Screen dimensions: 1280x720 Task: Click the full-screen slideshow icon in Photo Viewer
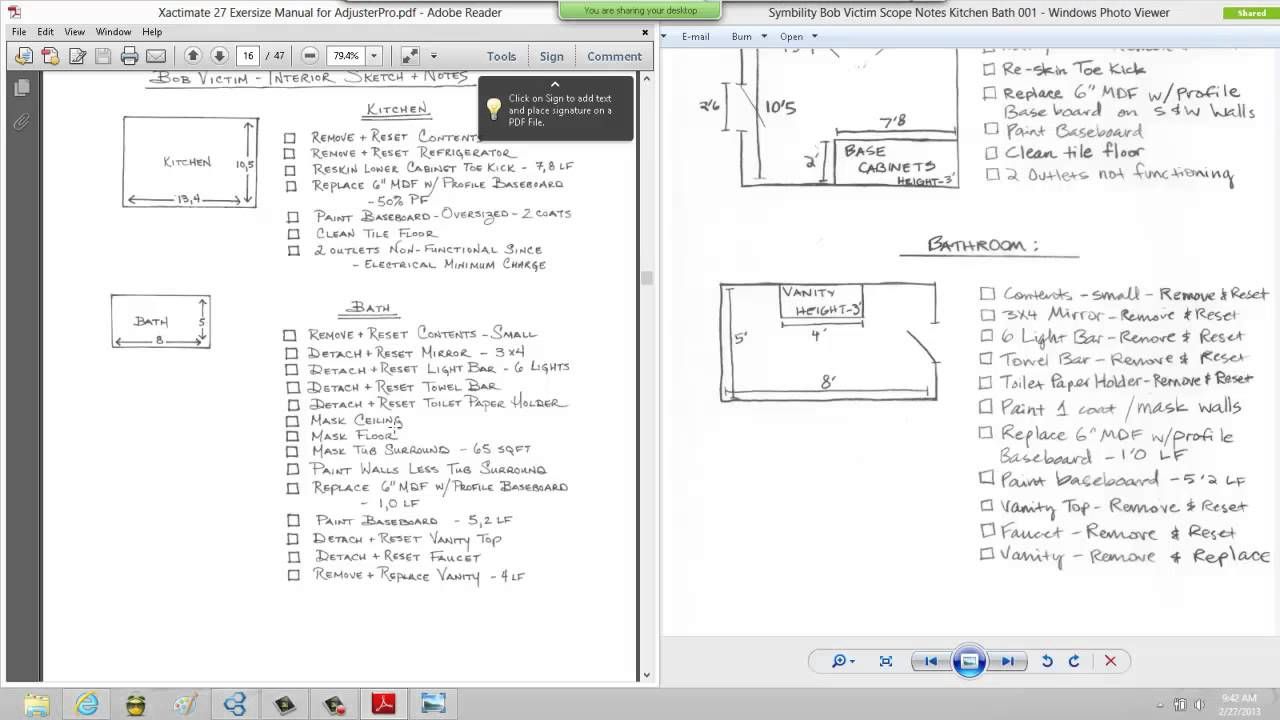tap(885, 660)
